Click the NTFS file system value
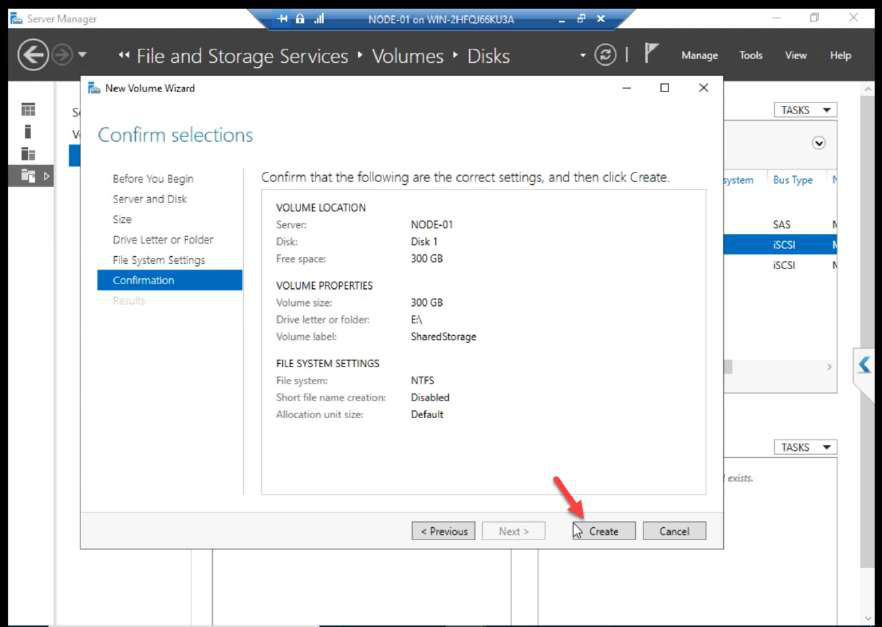882x627 pixels. 422,380
